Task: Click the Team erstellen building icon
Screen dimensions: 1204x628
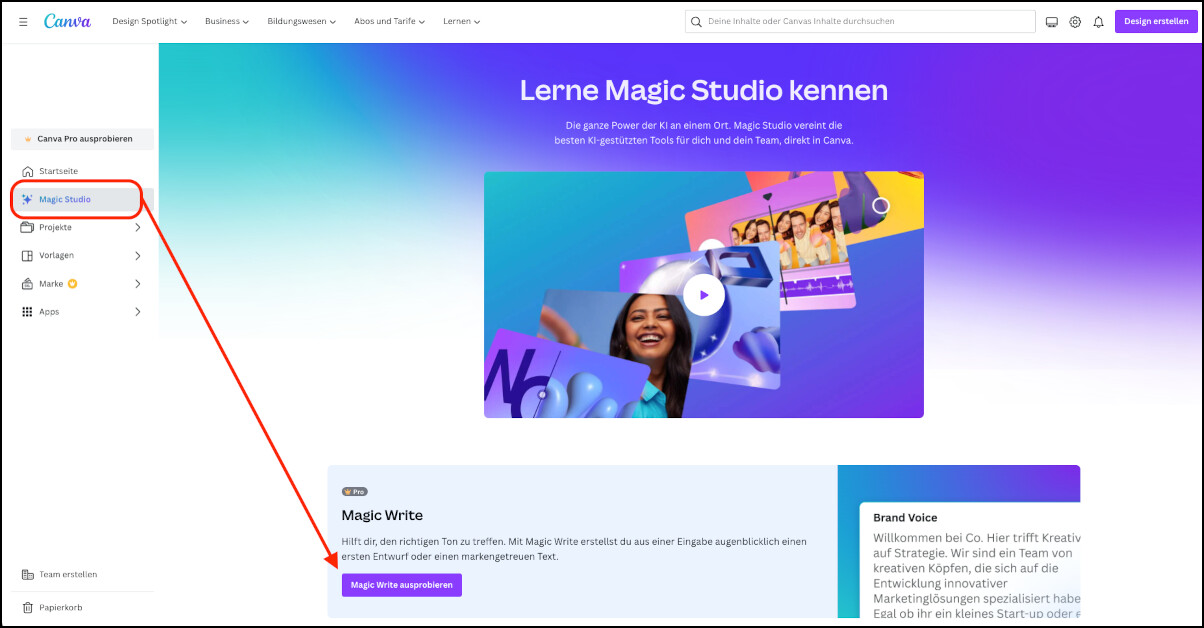Action: tap(27, 575)
